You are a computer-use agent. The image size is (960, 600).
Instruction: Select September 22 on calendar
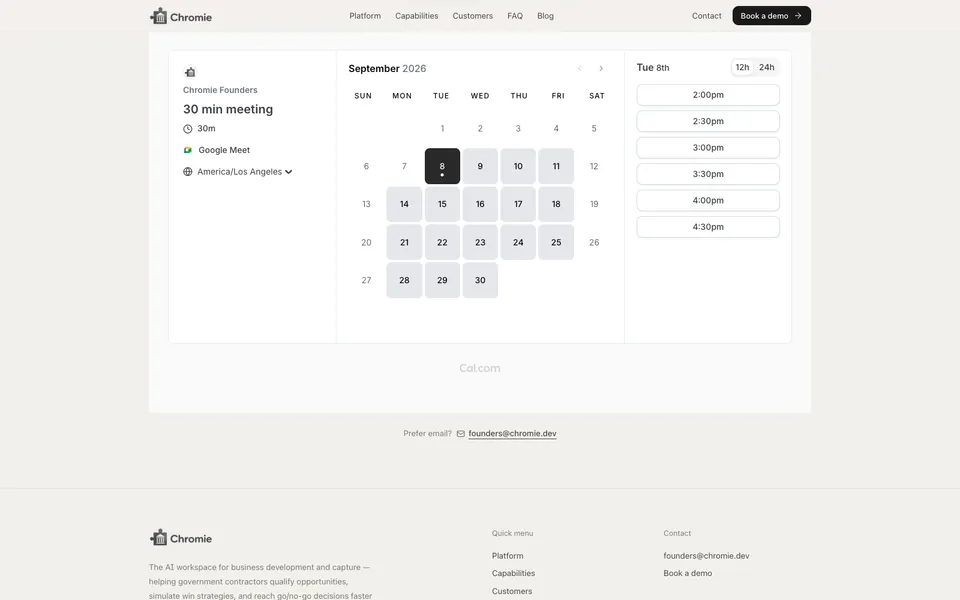click(x=442, y=242)
